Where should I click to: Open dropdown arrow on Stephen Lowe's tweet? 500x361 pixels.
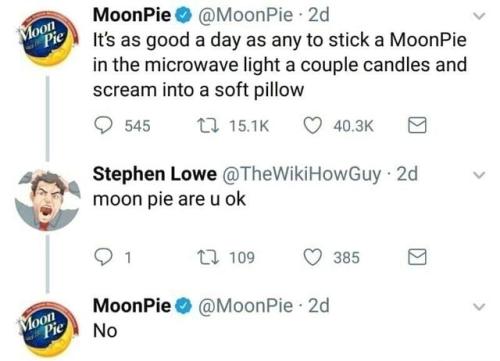[x=479, y=175]
